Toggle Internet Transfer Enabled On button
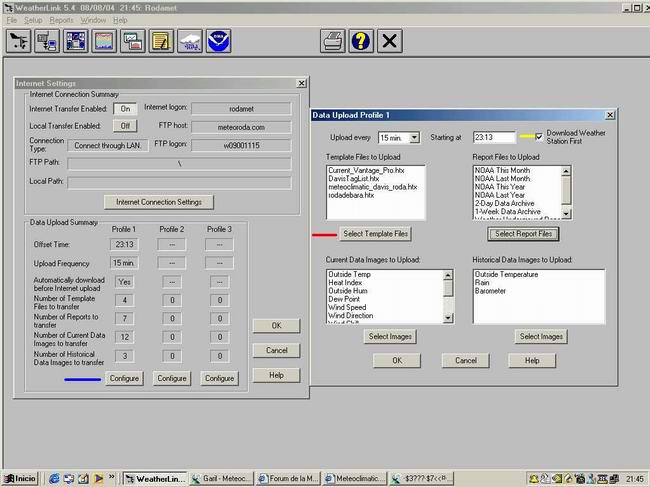The height and width of the screenshot is (487, 650). click(125, 109)
